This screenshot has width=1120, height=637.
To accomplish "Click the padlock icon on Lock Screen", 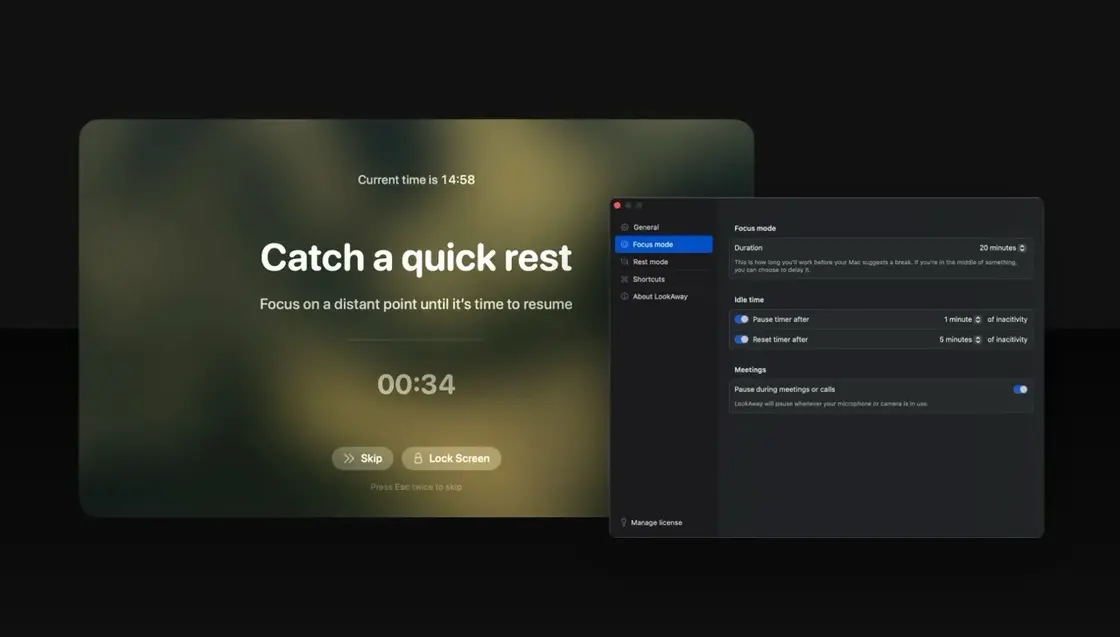I will (x=418, y=458).
